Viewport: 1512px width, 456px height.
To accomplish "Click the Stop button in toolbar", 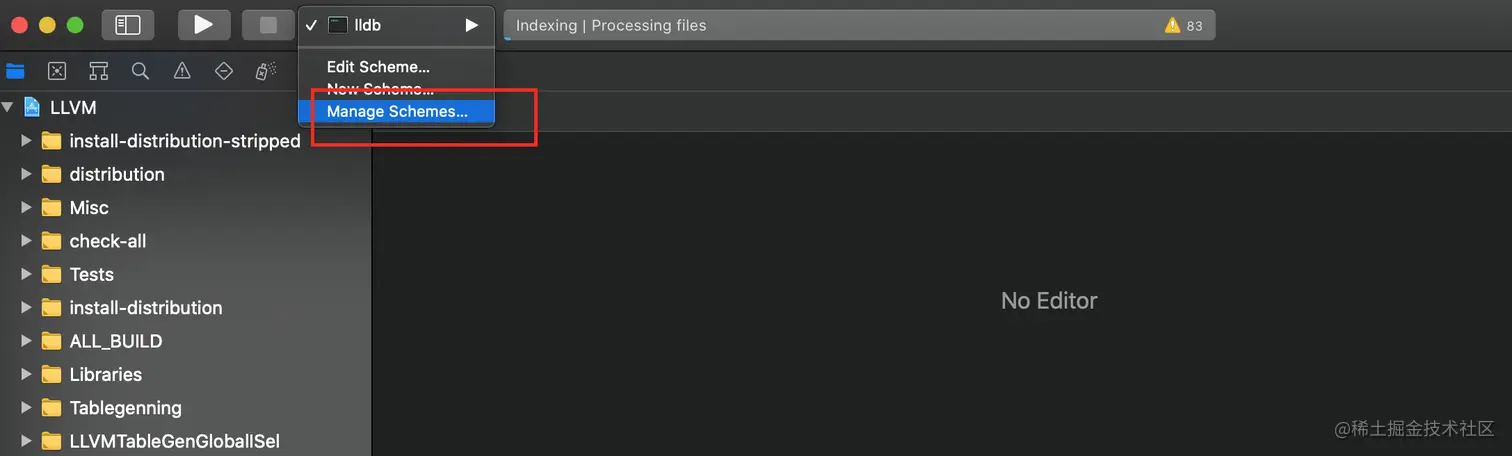I will (267, 25).
